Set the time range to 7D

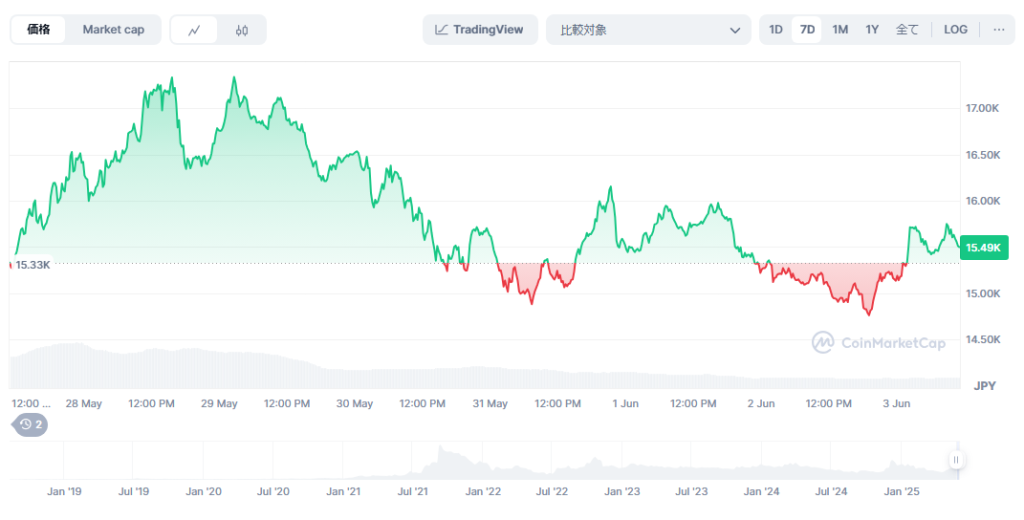tap(807, 30)
